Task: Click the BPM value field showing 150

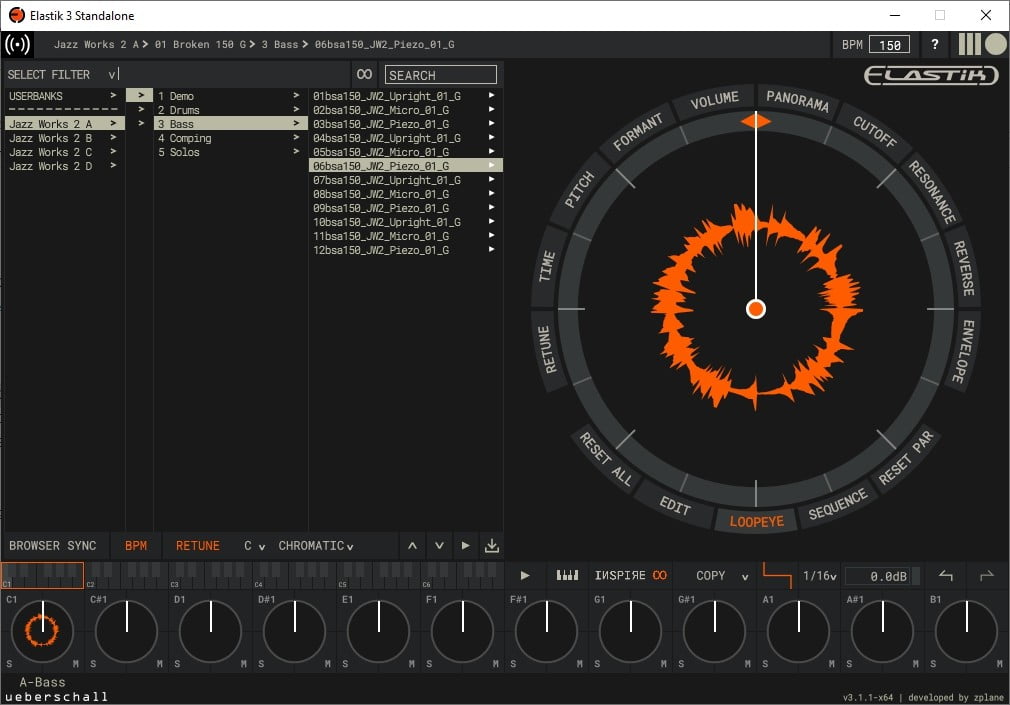Action: 890,44
